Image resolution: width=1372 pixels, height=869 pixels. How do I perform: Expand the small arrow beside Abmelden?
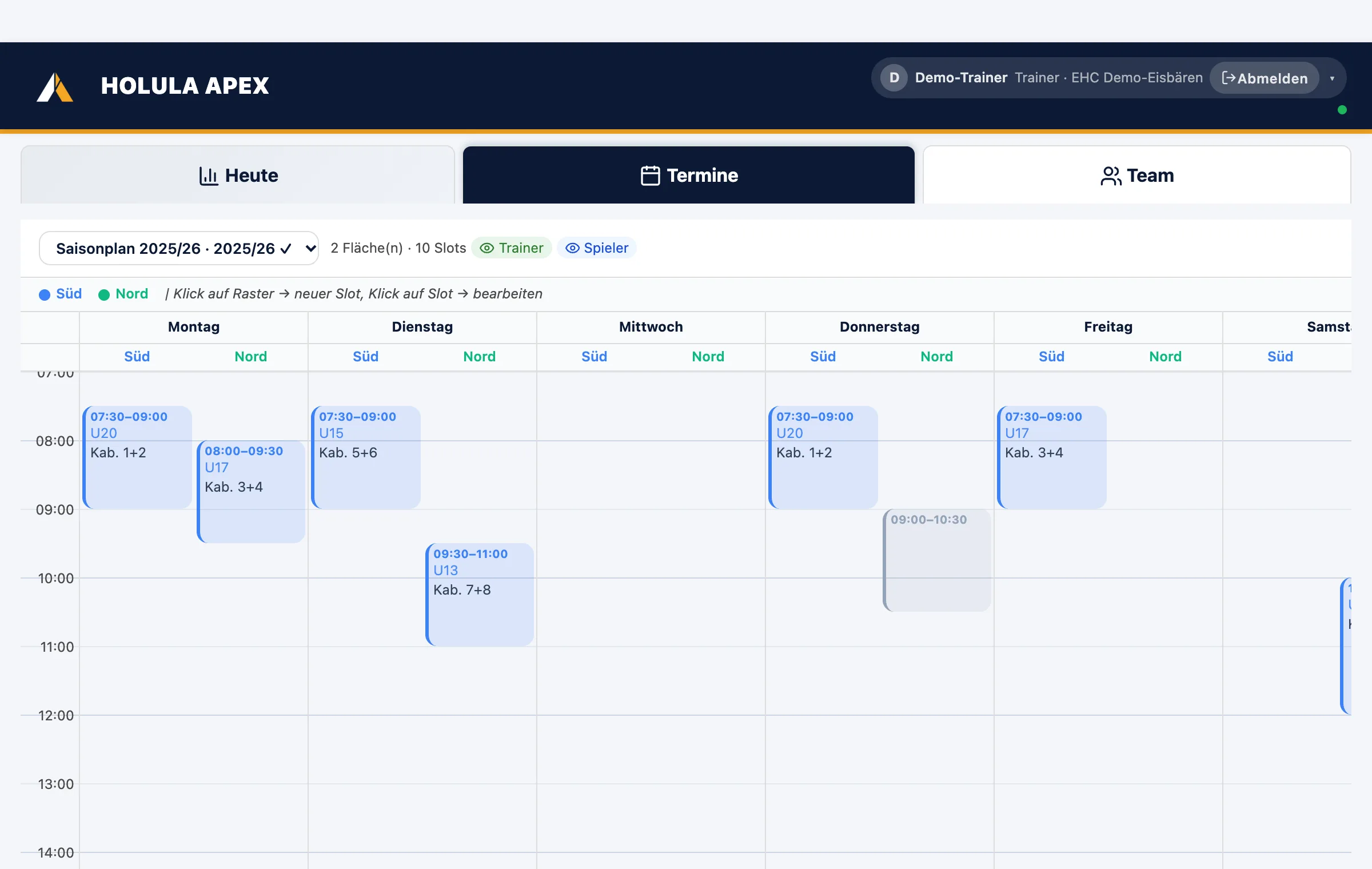click(1332, 78)
